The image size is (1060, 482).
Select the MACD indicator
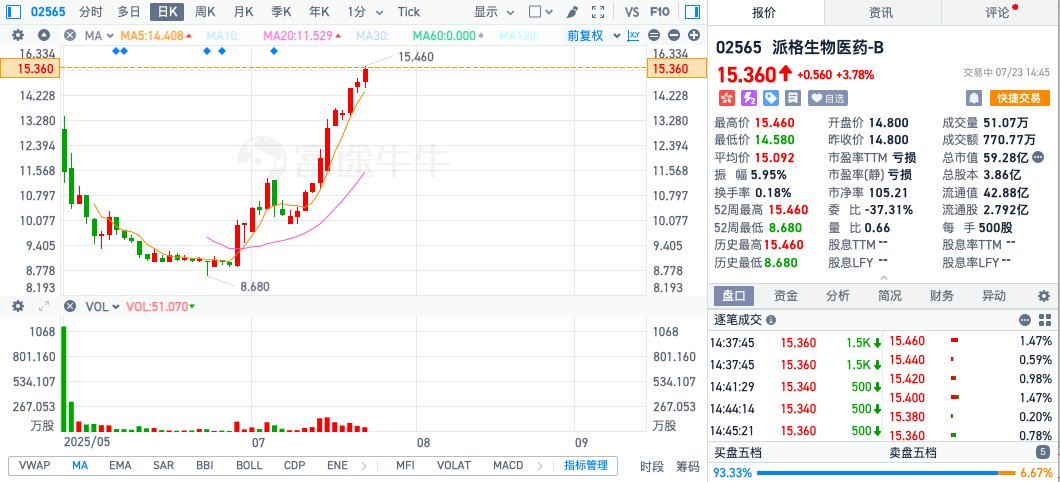507,465
